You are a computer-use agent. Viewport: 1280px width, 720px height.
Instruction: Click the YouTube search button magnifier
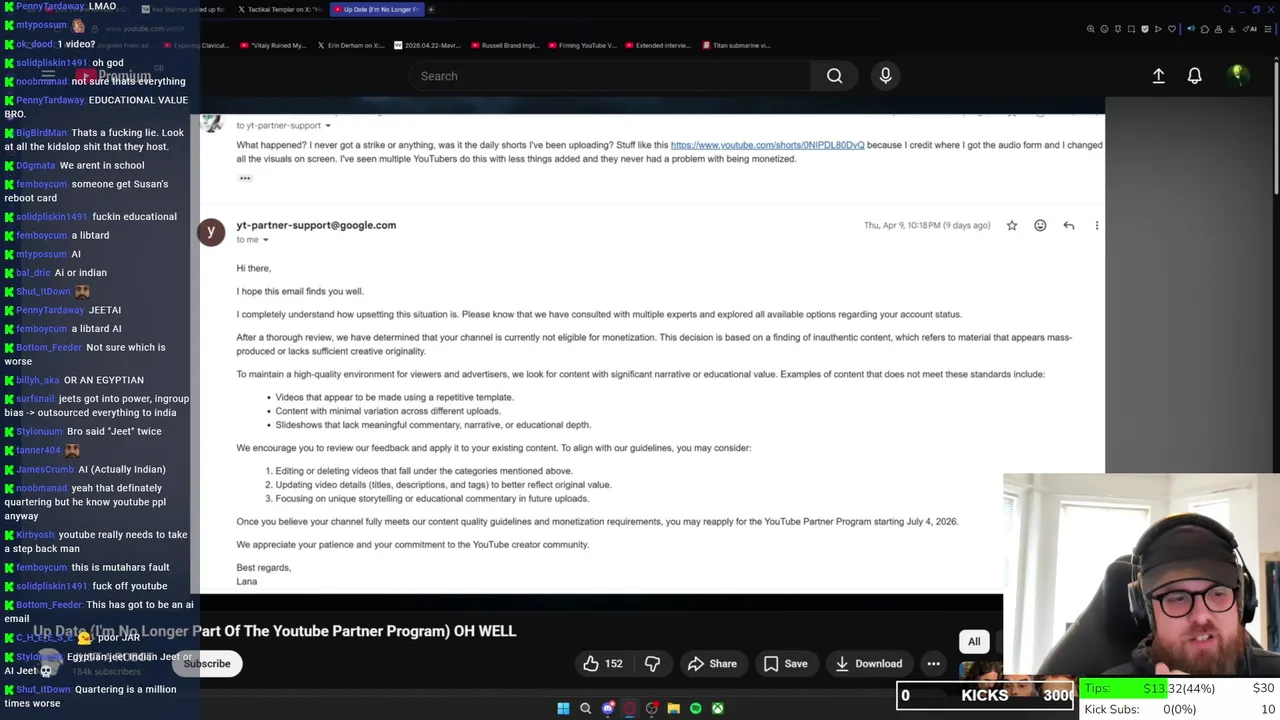click(834, 76)
